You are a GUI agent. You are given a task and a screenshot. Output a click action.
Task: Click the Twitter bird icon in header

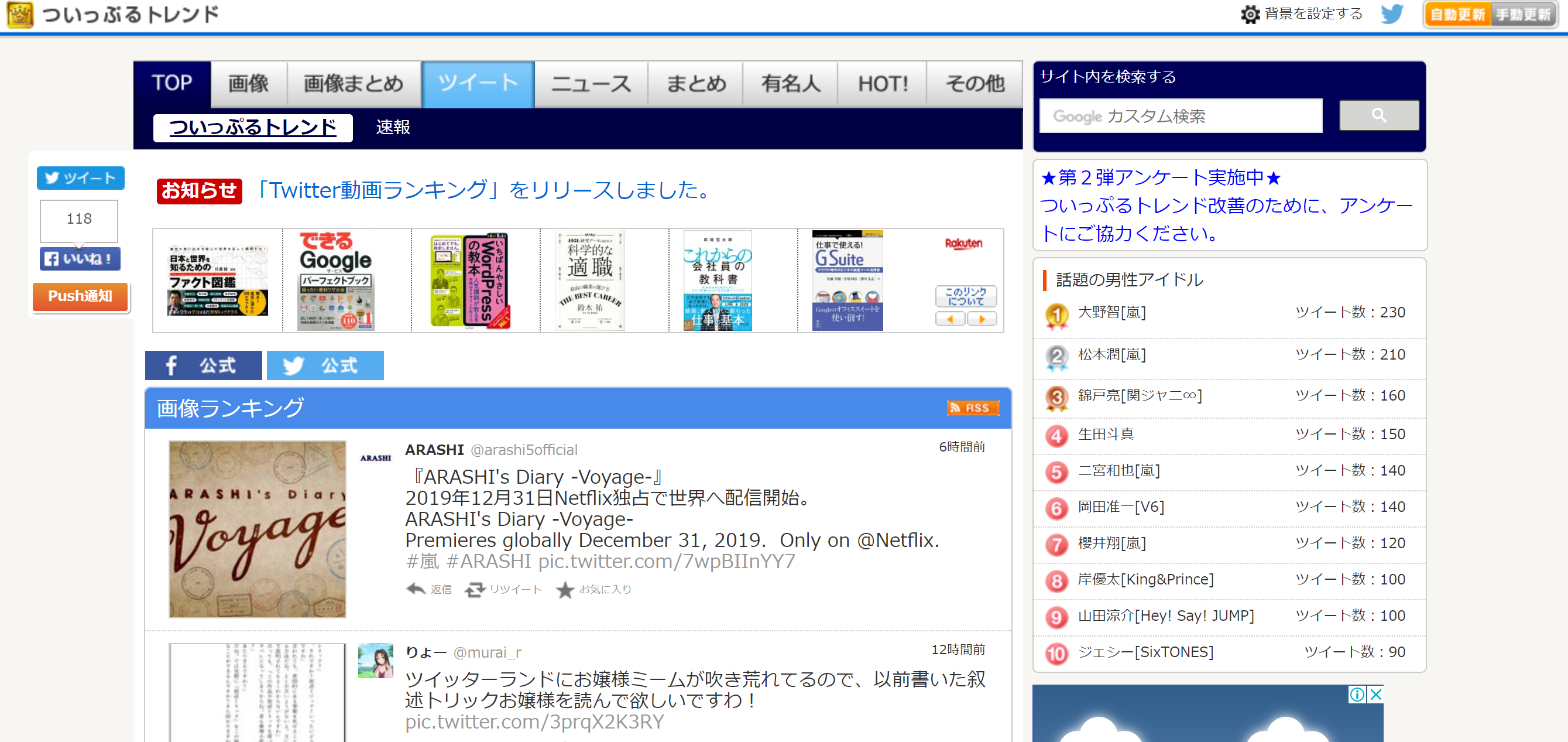(1391, 13)
